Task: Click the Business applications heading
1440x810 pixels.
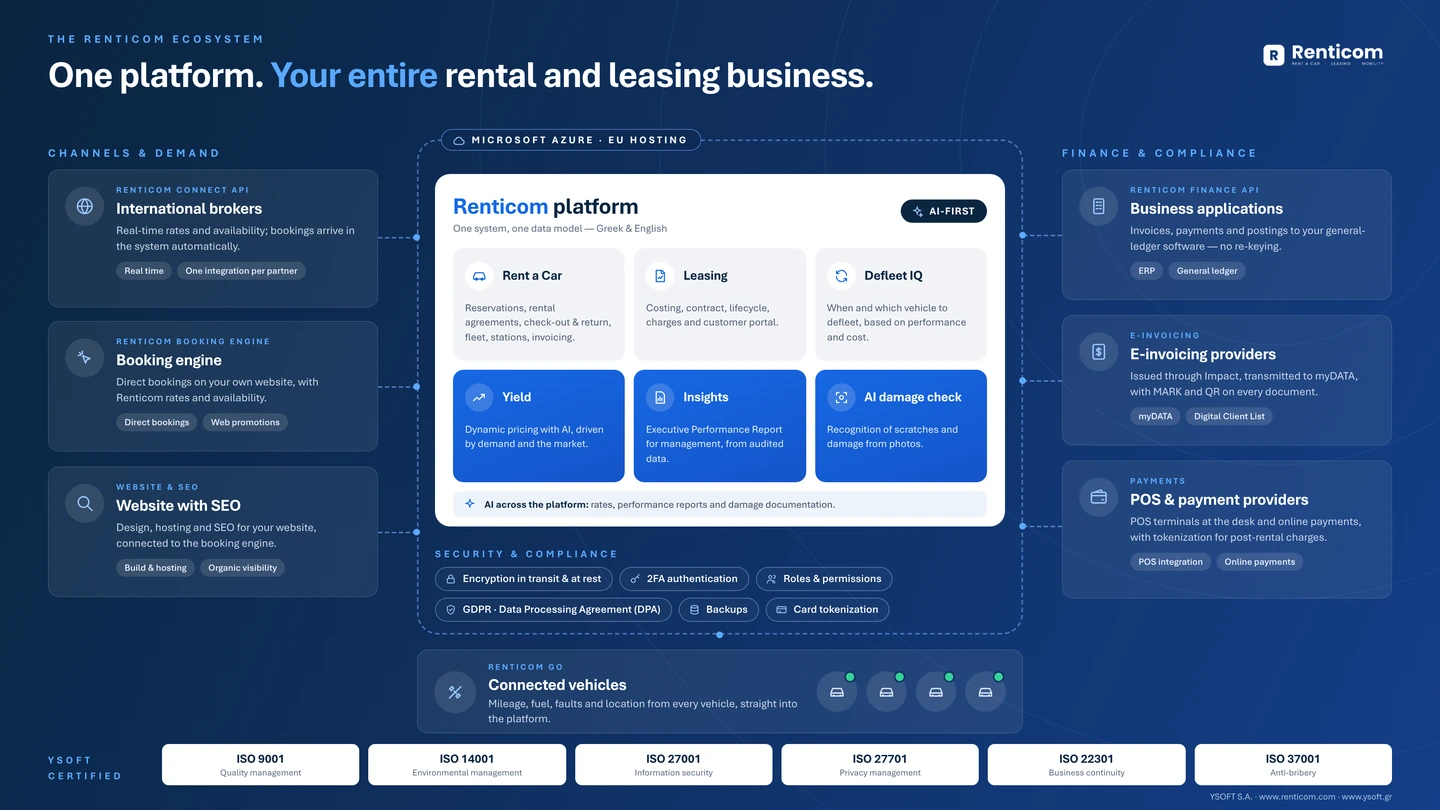Action: click(1206, 209)
